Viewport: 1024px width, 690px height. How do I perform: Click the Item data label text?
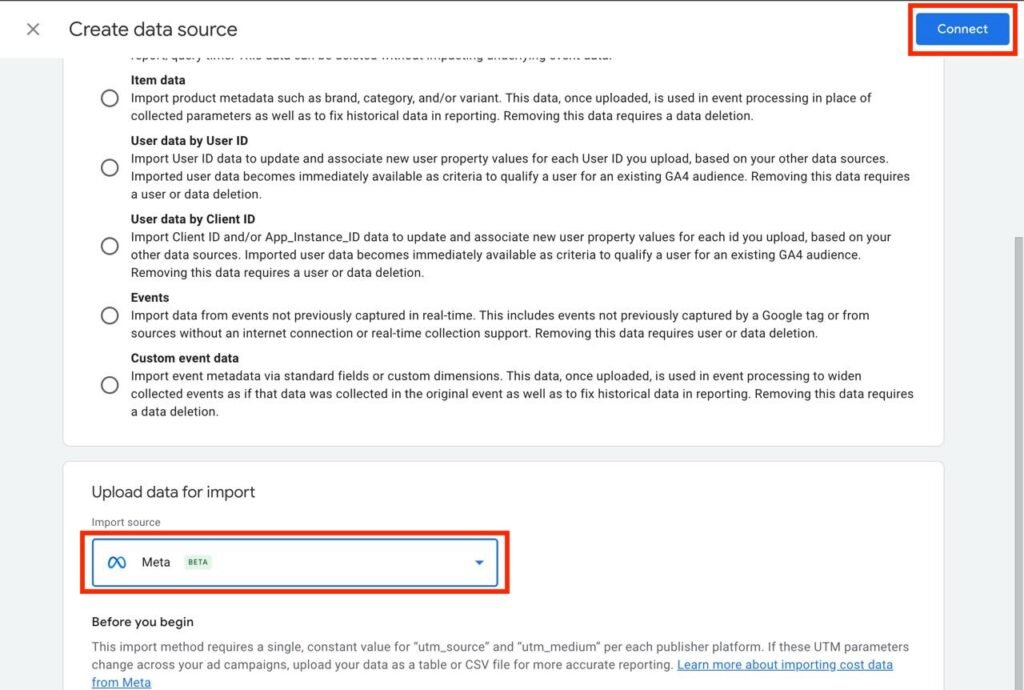click(x=158, y=80)
